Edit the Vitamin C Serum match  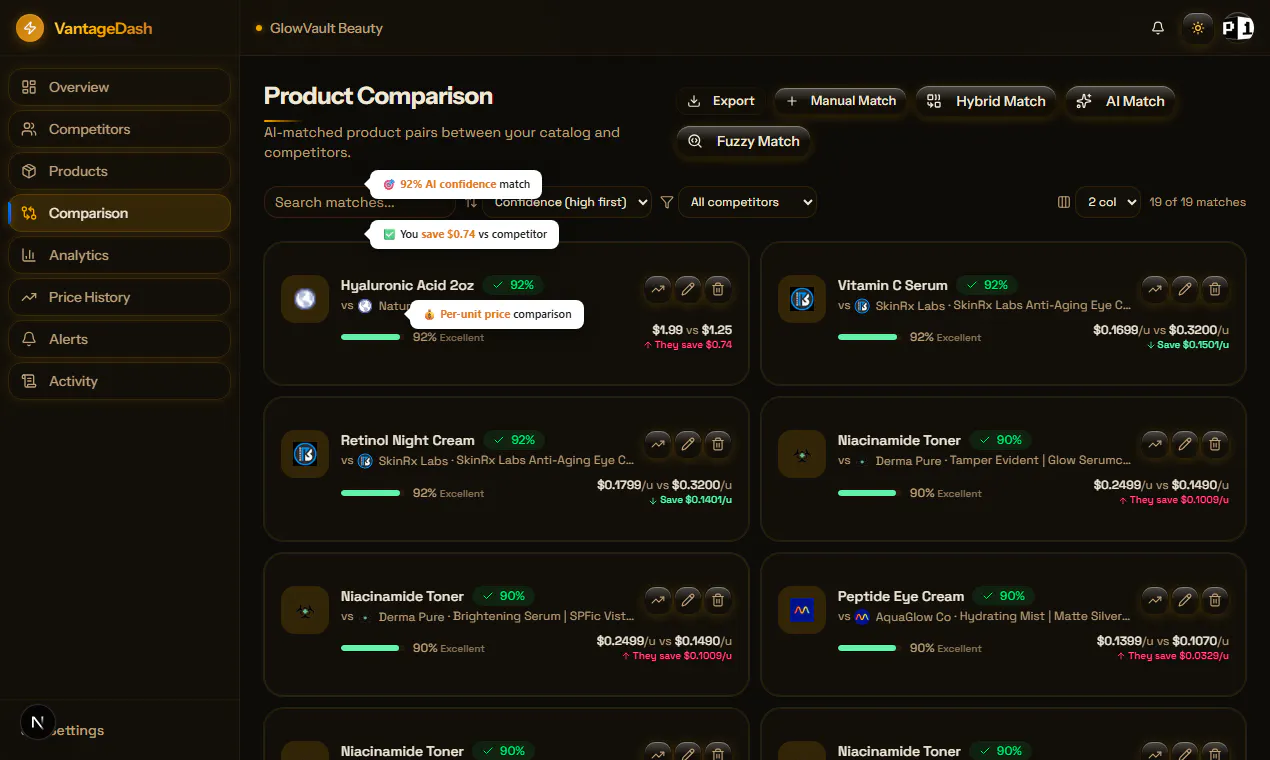coord(1185,289)
